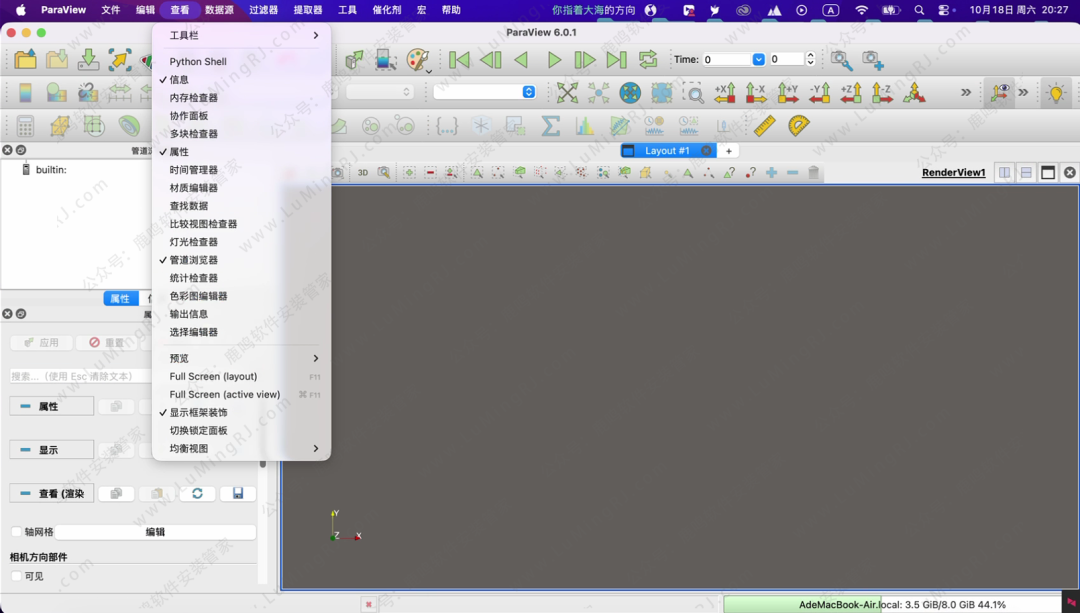This screenshot has width=1080, height=613.
Task: Open the Time dropdown
Action: coord(758,60)
